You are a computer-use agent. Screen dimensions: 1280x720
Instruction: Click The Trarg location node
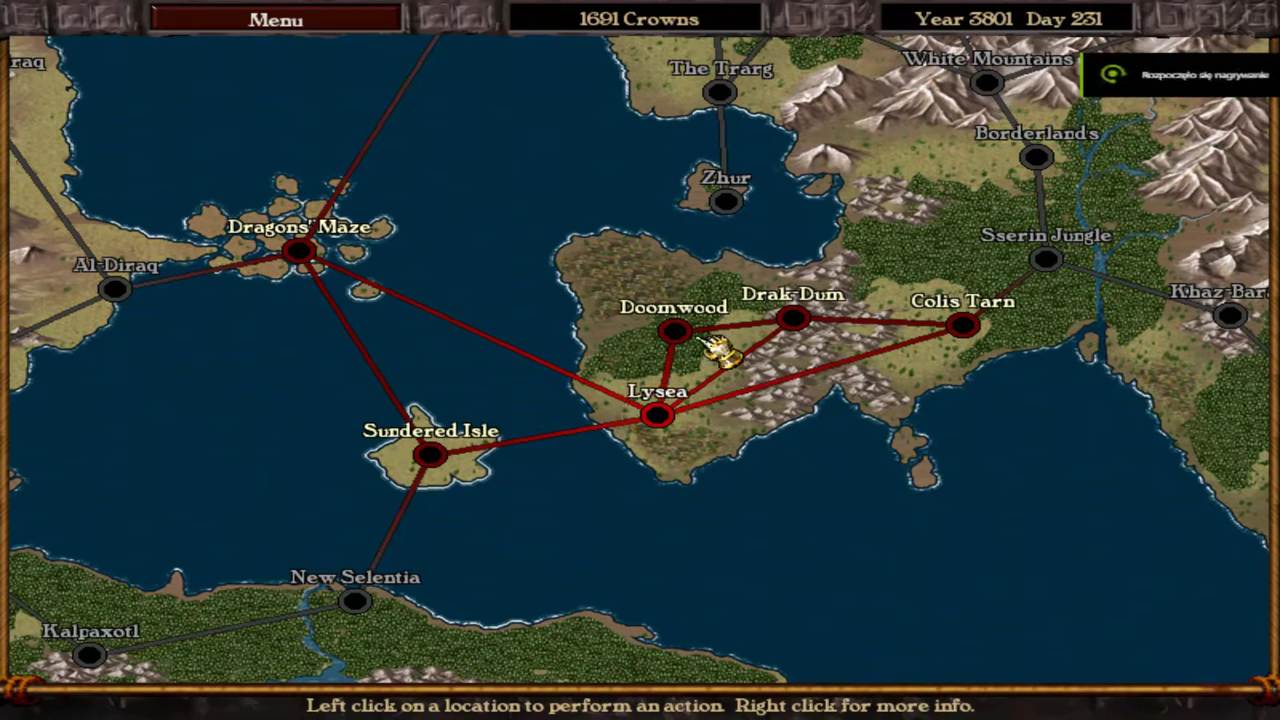(x=719, y=93)
